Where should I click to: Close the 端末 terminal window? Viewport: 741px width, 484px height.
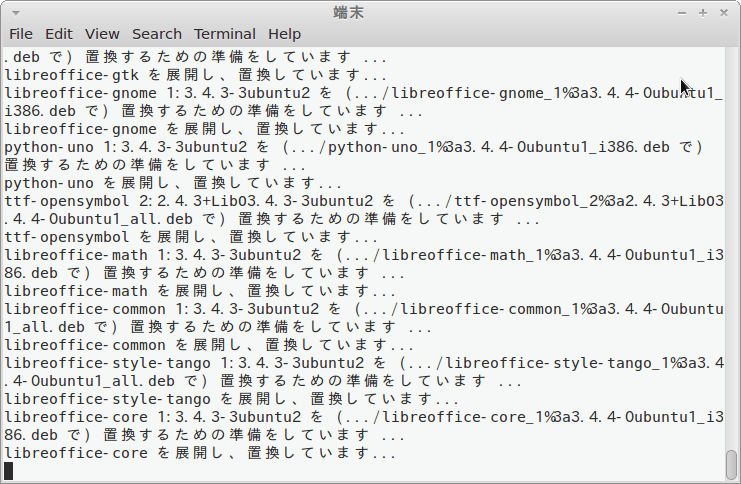pos(724,13)
